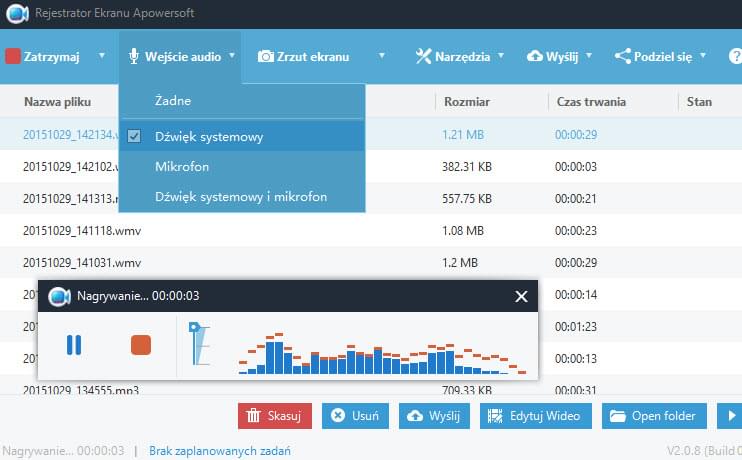Click the microphone icon for Wejście audio

point(133,57)
